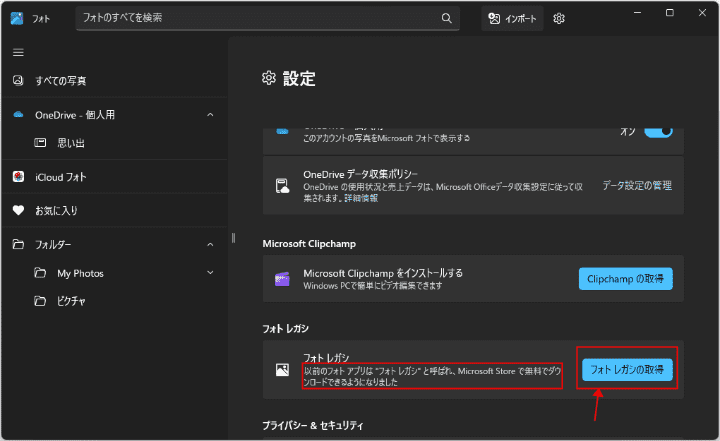Click the Memories (思い出) icon
720x441 pixels.
[x=40, y=143]
